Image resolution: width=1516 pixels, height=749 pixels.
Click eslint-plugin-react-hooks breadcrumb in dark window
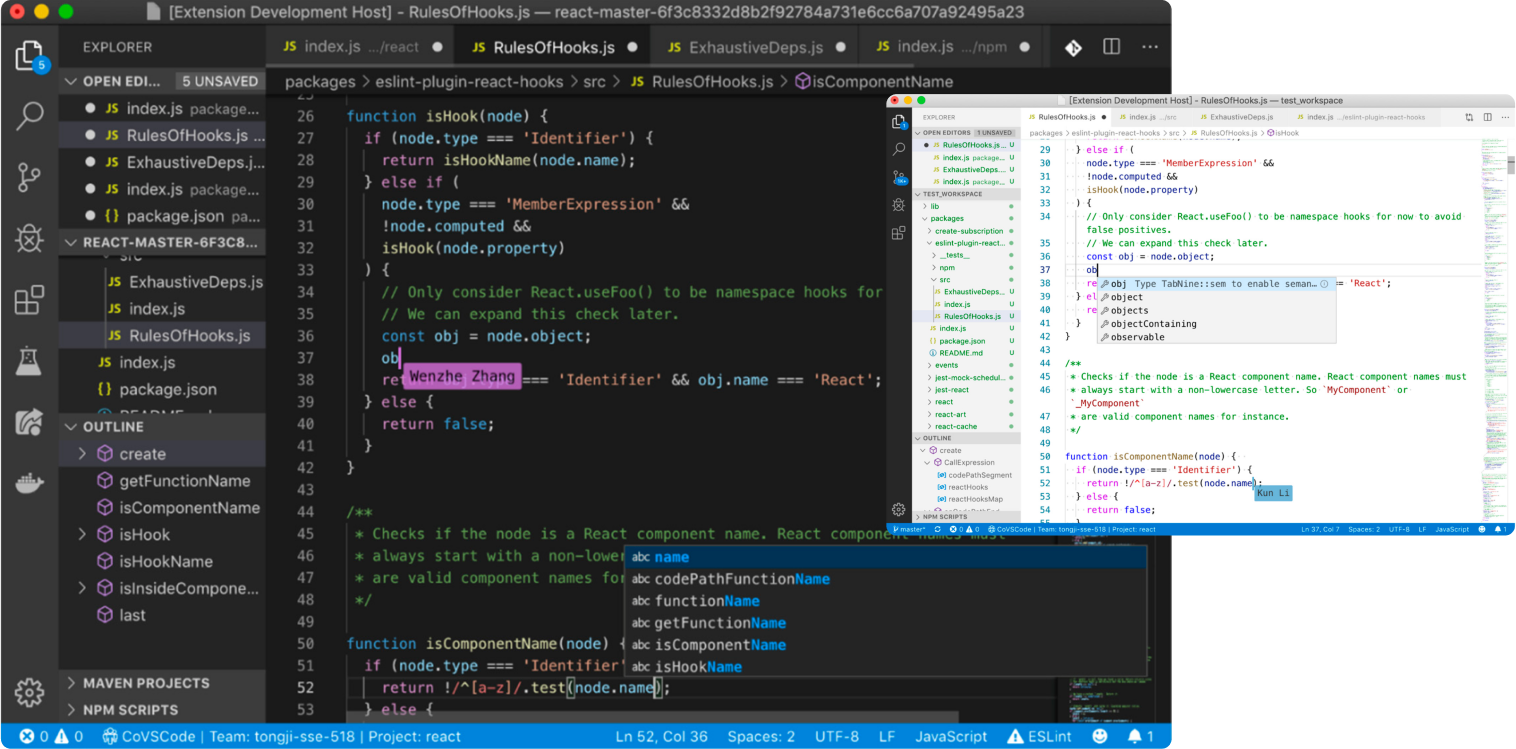tap(469, 82)
